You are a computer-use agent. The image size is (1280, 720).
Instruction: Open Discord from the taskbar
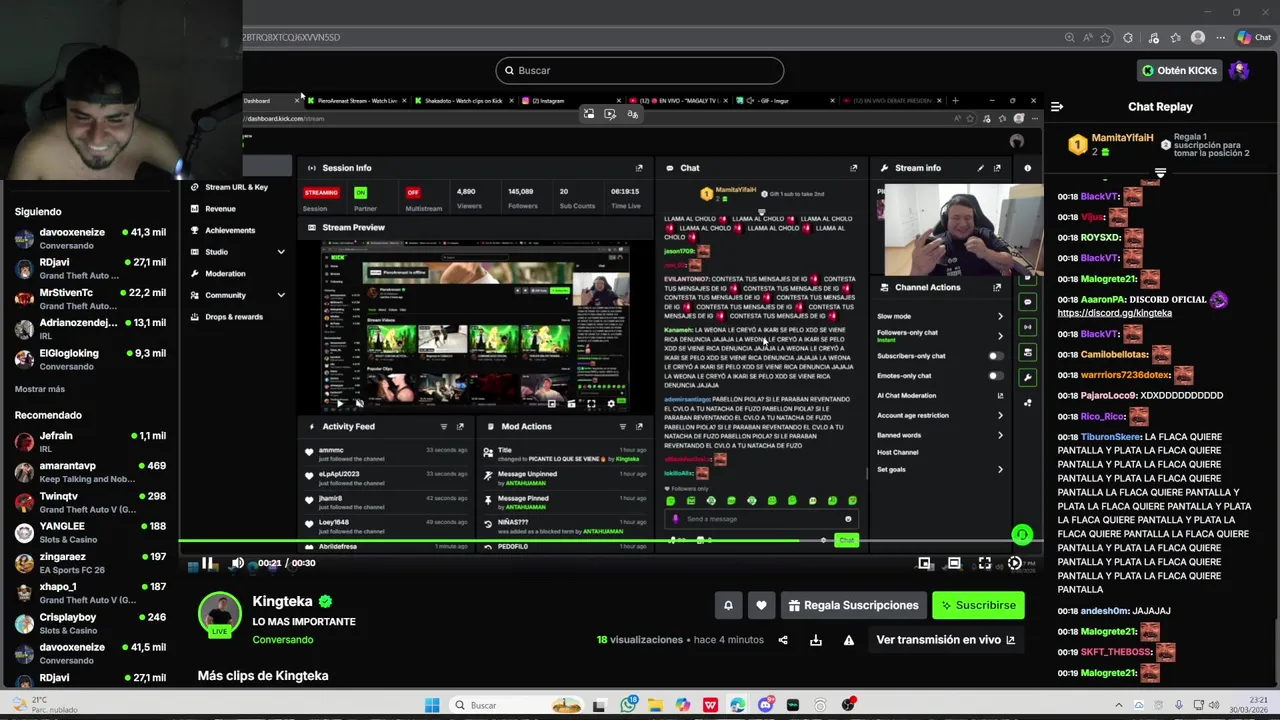coord(765,705)
